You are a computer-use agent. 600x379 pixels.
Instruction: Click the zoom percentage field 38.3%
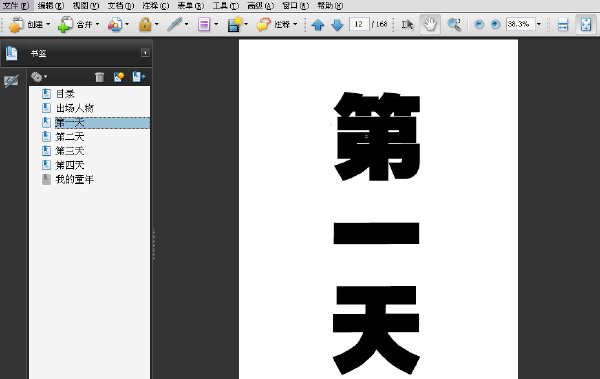(520, 24)
